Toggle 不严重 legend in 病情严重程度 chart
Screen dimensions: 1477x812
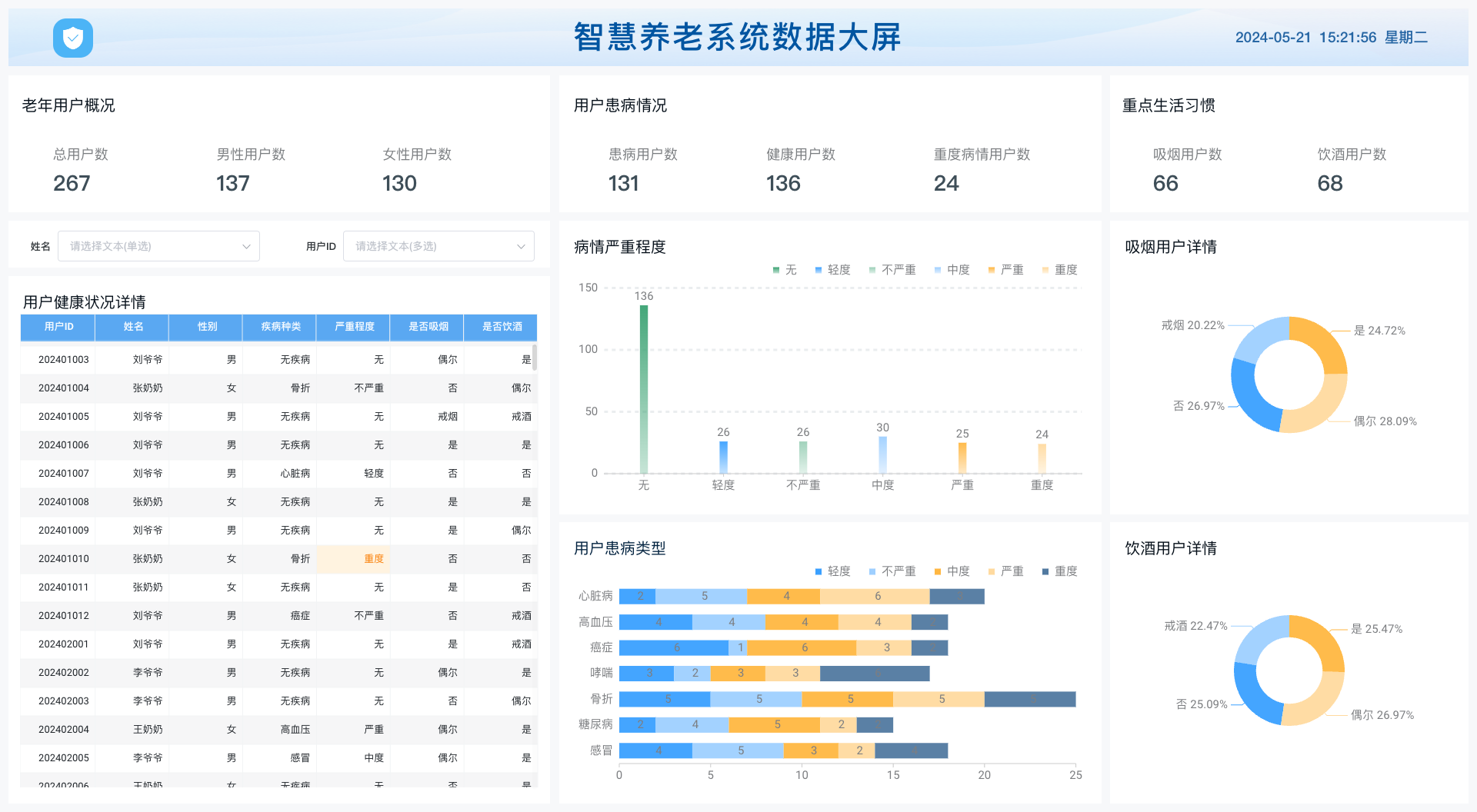point(892,270)
